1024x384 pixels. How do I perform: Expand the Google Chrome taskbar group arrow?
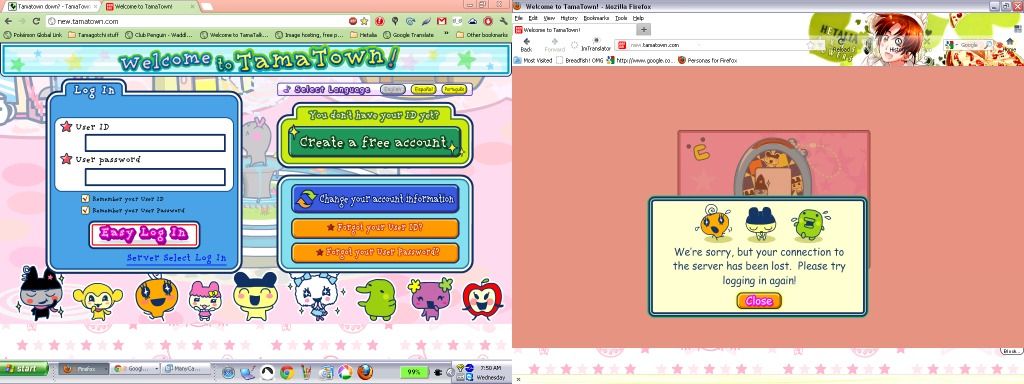(x=157, y=369)
